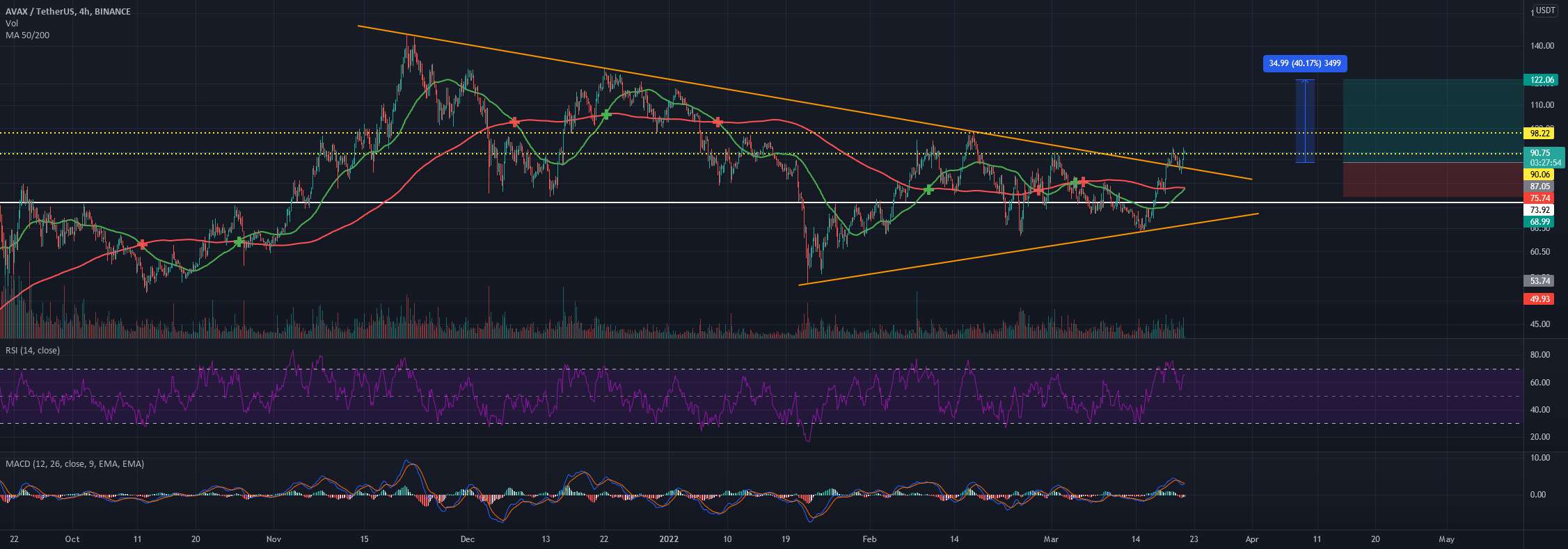1568x549 pixels.
Task: Click the gray 87.05 price tag
Action: click(1539, 186)
